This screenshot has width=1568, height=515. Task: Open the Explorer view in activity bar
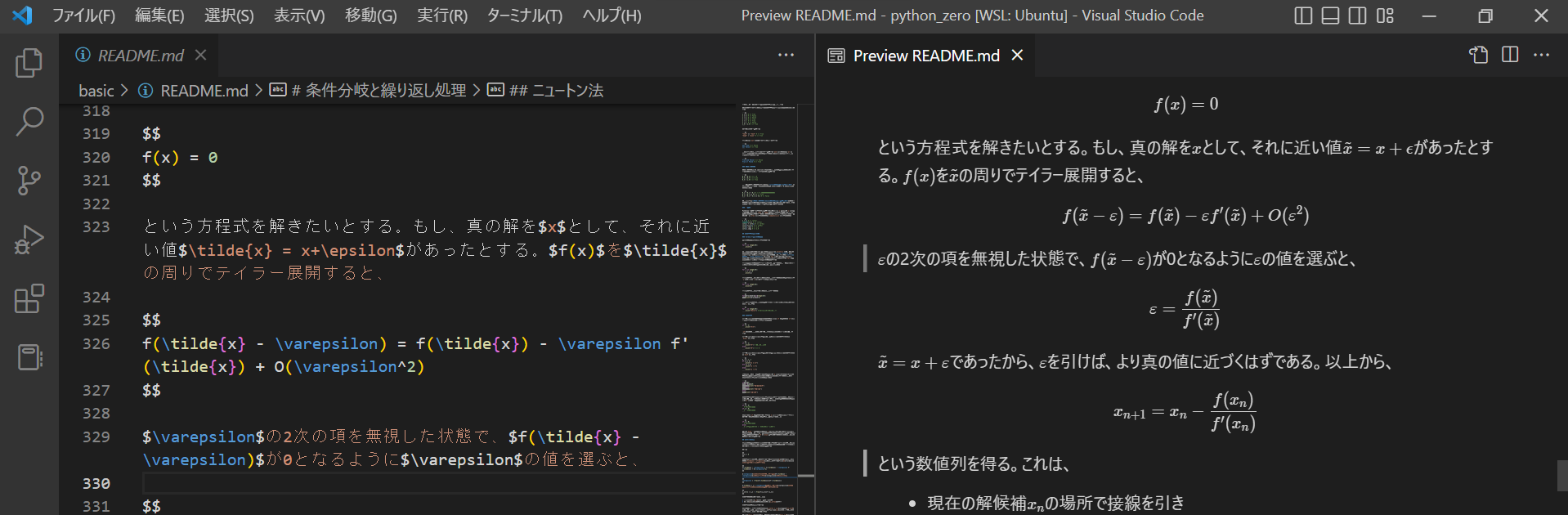pos(29,63)
